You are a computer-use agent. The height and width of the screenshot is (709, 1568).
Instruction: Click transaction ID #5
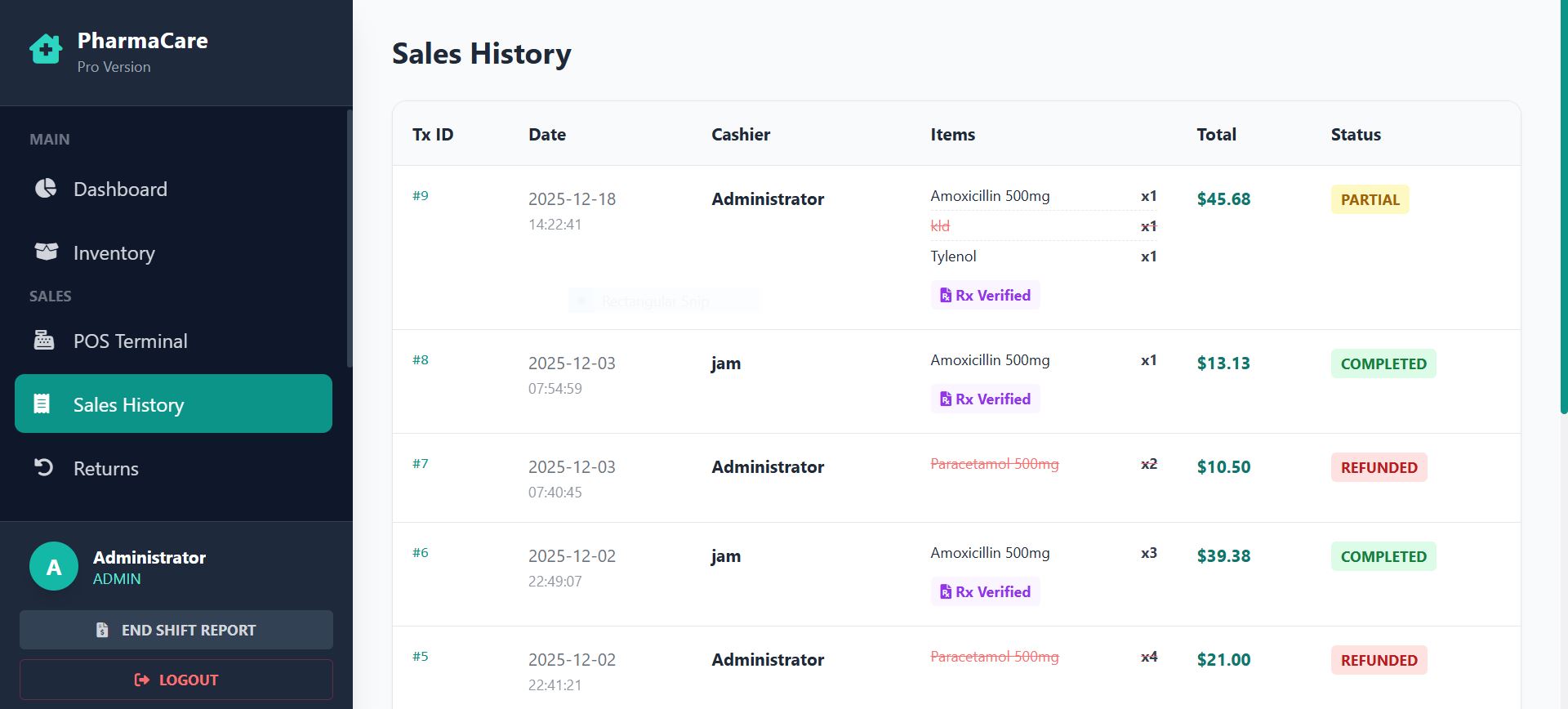pos(421,657)
